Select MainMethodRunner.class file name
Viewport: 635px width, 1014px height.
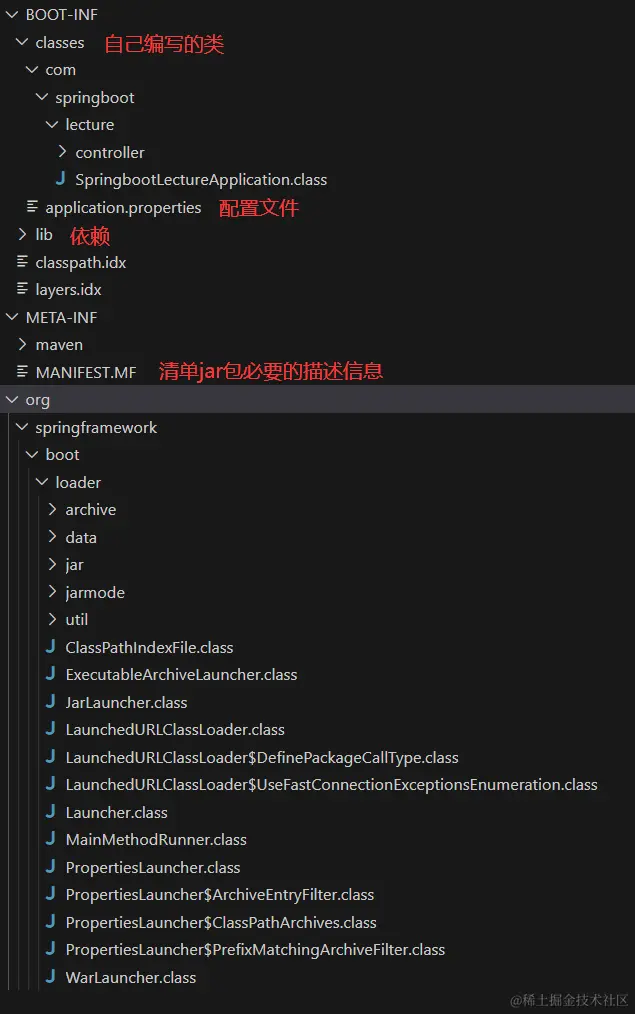pyautogui.click(x=156, y=839)
